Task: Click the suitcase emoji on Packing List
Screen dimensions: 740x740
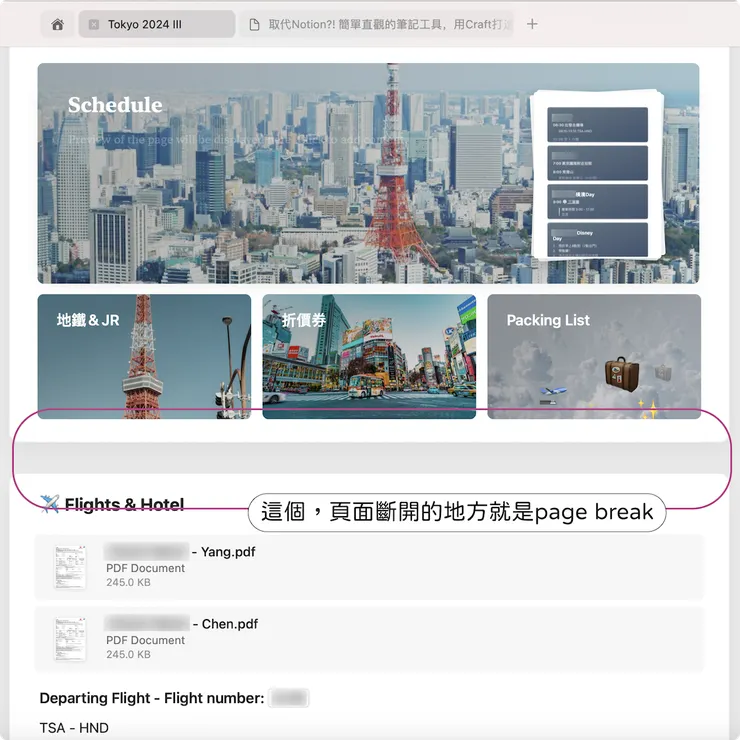Action: coord(622,374)
